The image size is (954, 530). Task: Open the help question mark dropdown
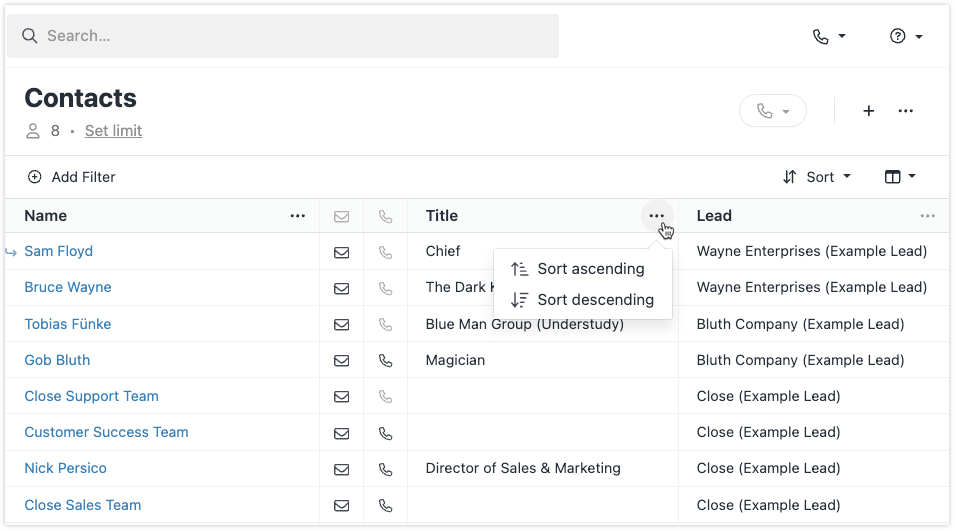[905, 36]
